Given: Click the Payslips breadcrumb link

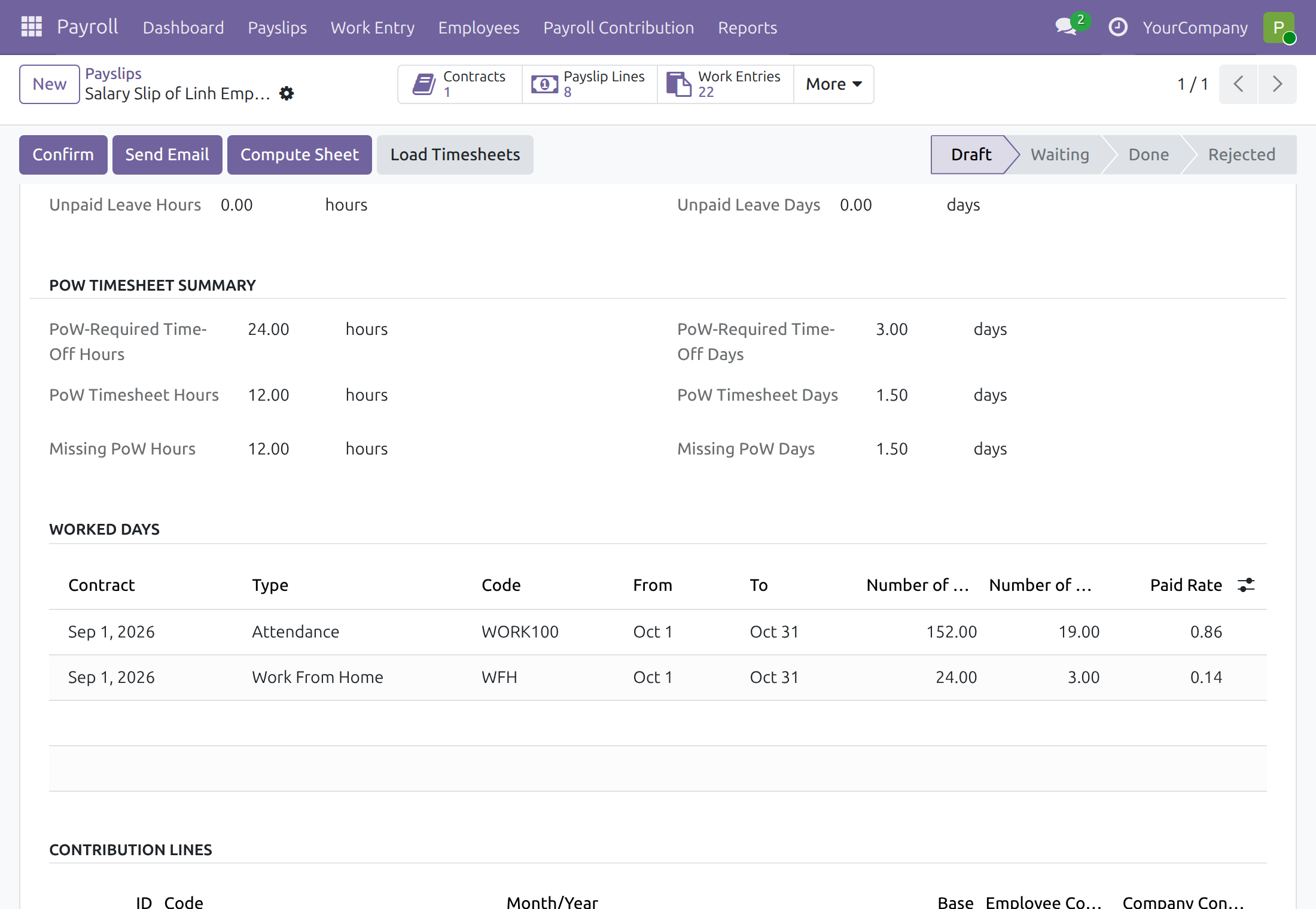Looking at the screenshot, I should tap(113, 74).
